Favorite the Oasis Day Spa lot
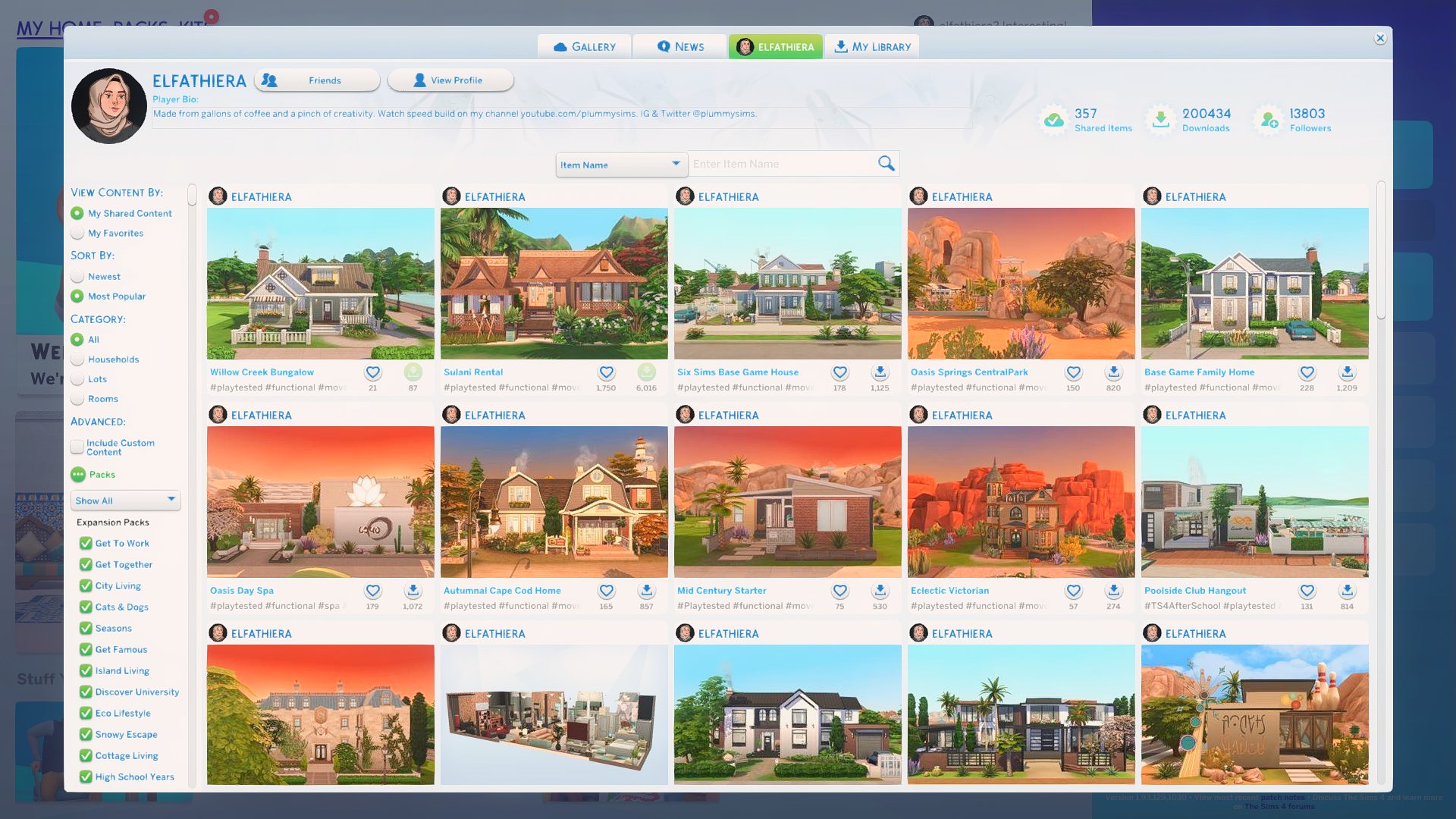 [372, 591]
